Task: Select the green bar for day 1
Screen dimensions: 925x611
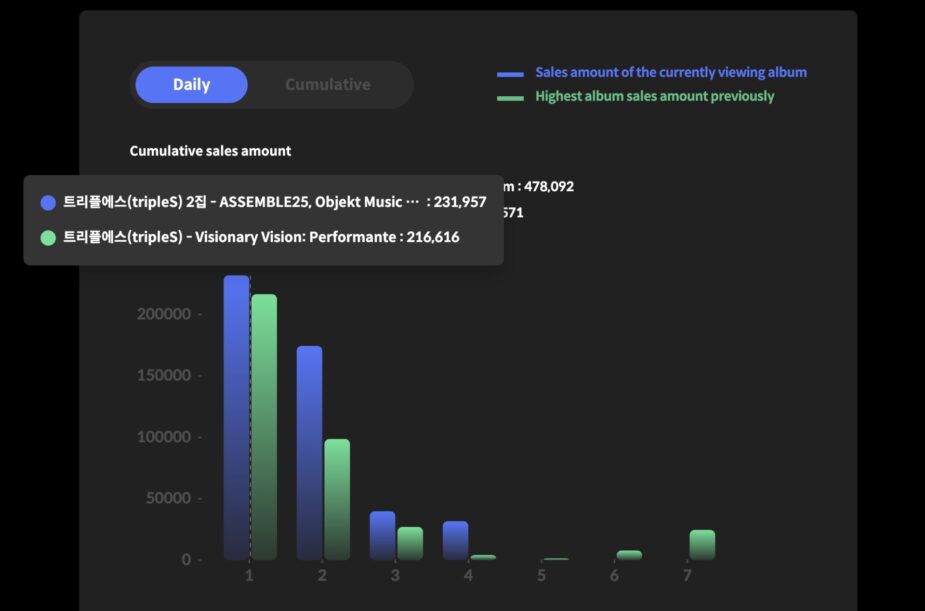Action: (264, 430)
